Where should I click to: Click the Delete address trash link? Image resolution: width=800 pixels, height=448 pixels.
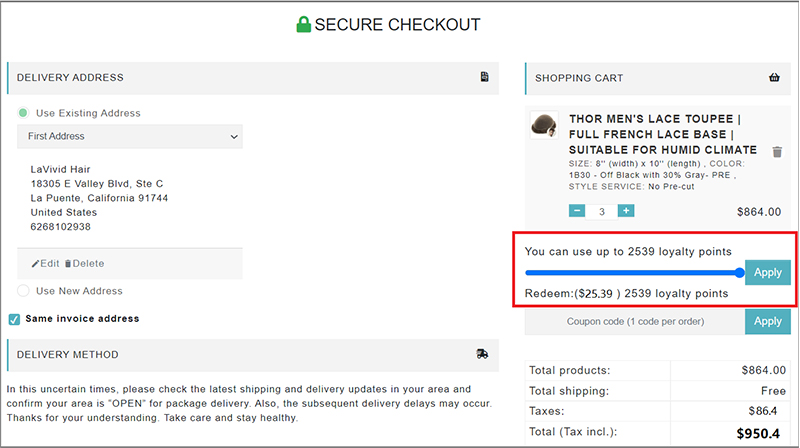[85, 263]
